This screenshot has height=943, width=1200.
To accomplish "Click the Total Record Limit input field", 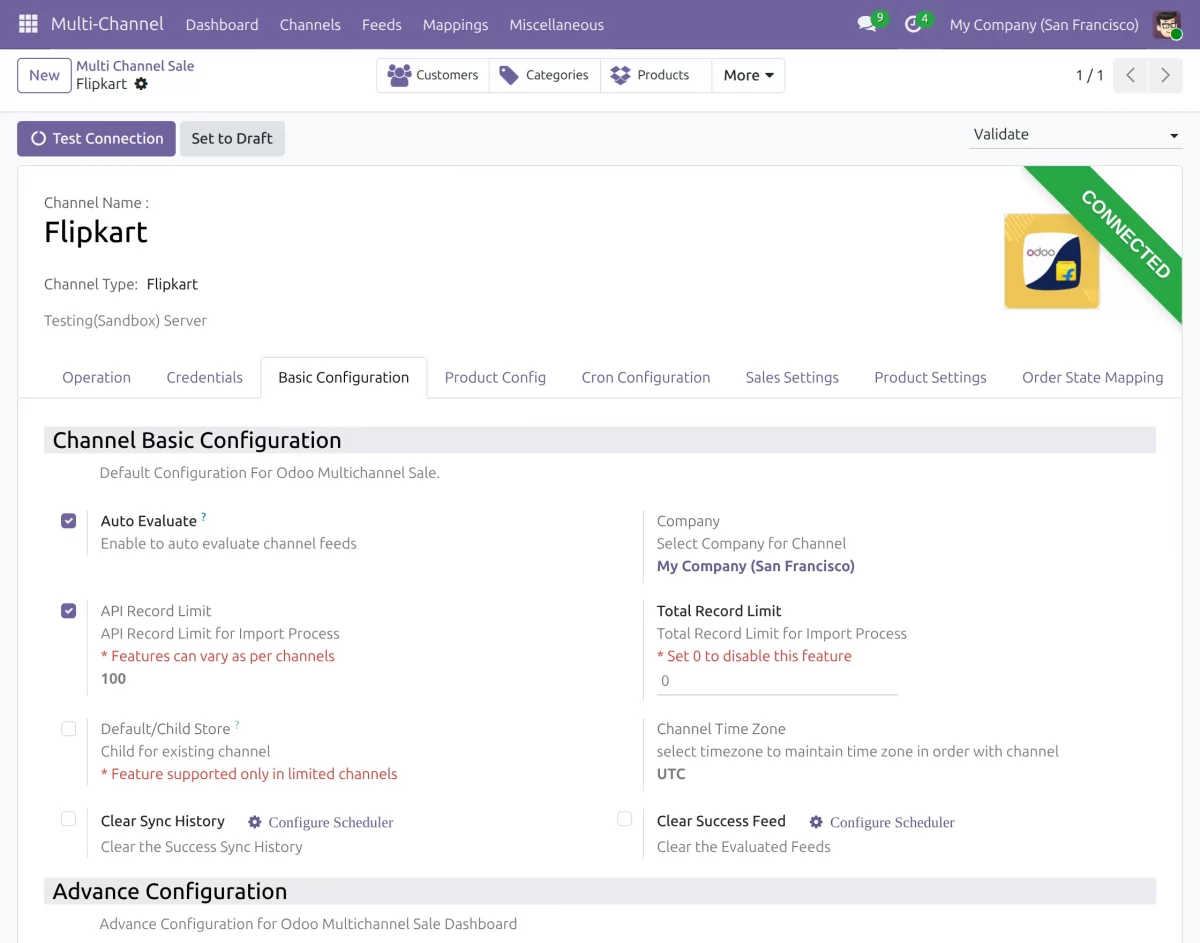I will click(777, 681).
